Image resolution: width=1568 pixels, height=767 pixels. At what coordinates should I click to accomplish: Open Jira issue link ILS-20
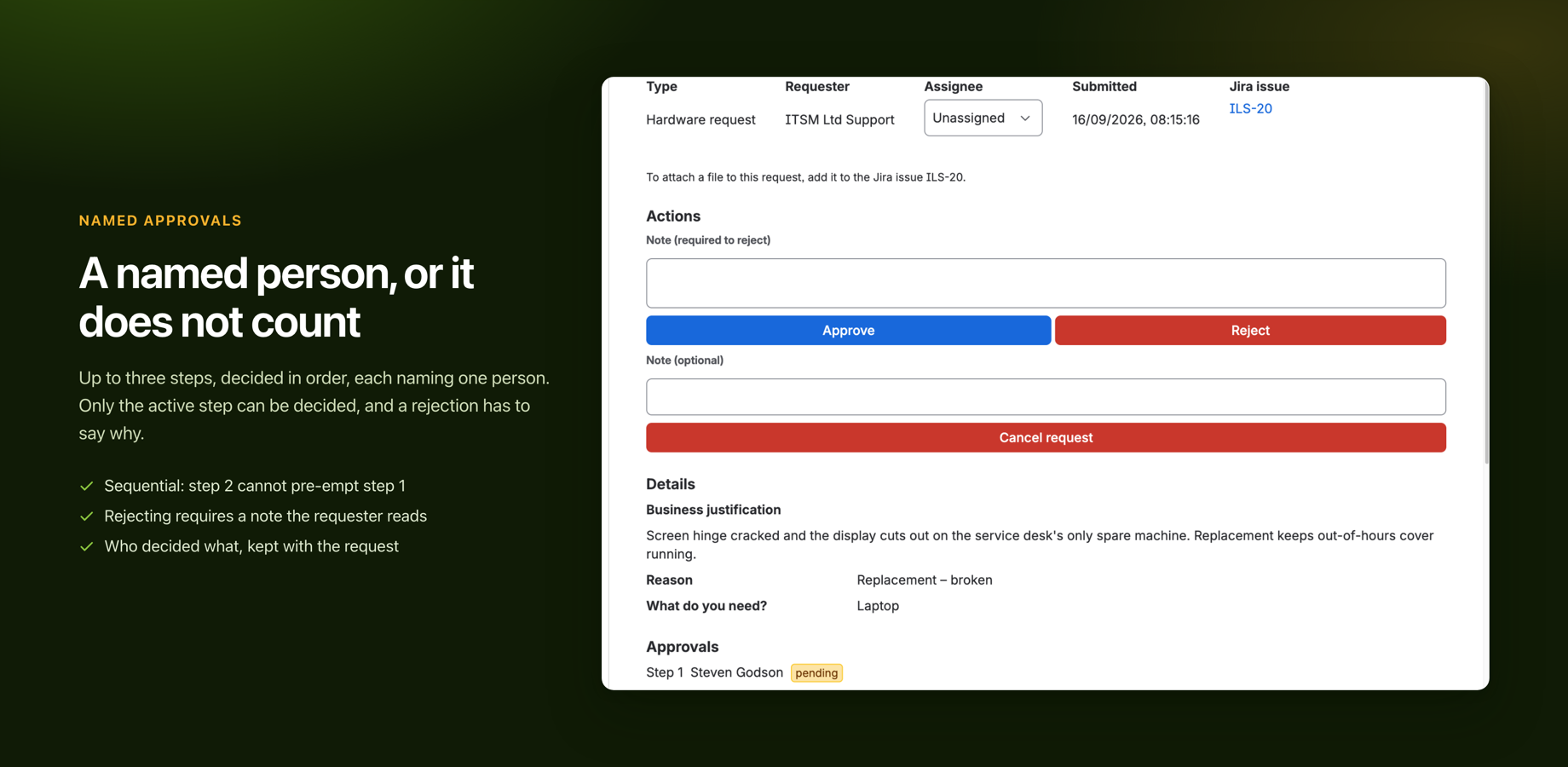pyautogui.click(x=1250, y=108)
